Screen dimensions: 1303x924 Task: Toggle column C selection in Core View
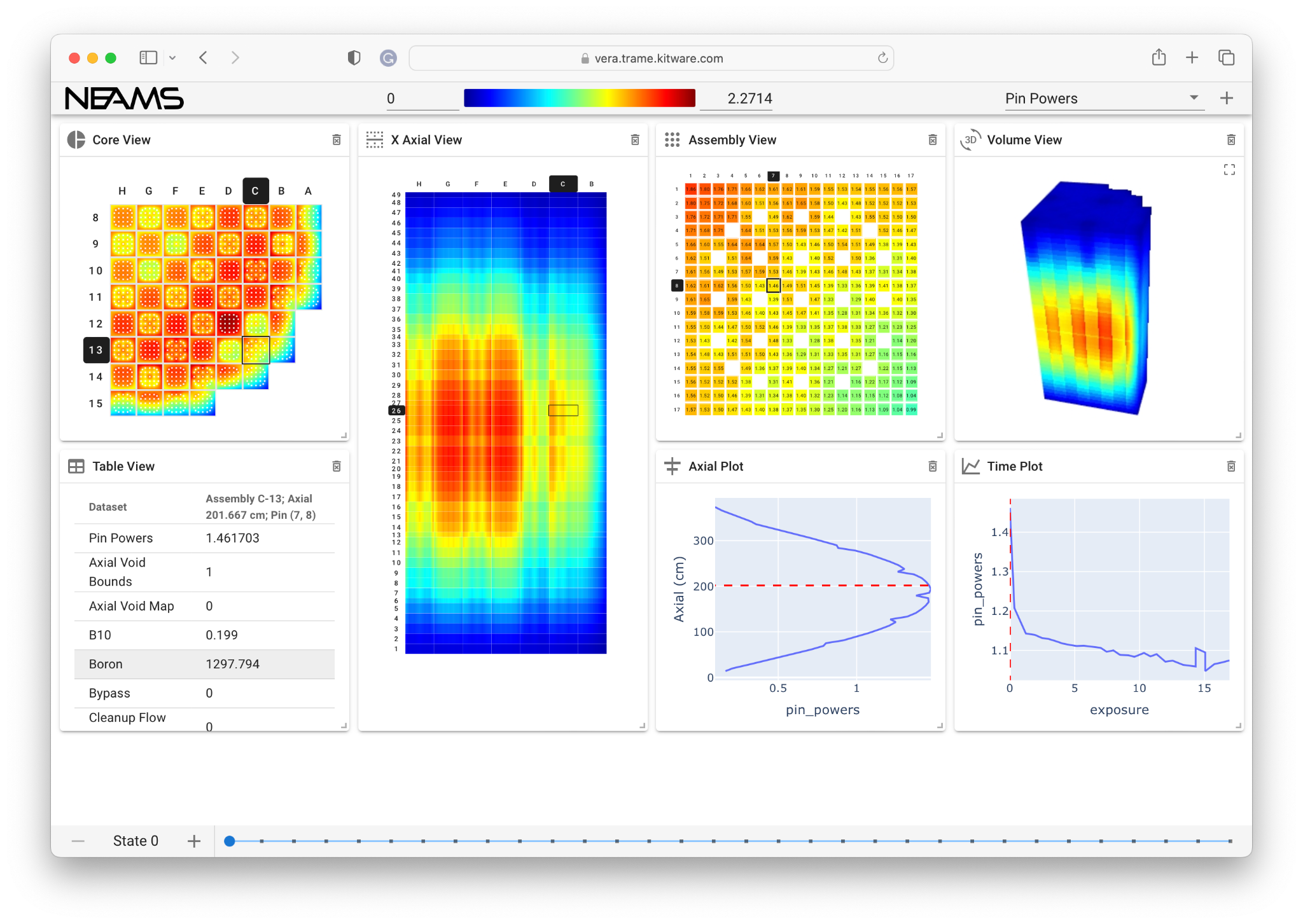coord(255,190)
